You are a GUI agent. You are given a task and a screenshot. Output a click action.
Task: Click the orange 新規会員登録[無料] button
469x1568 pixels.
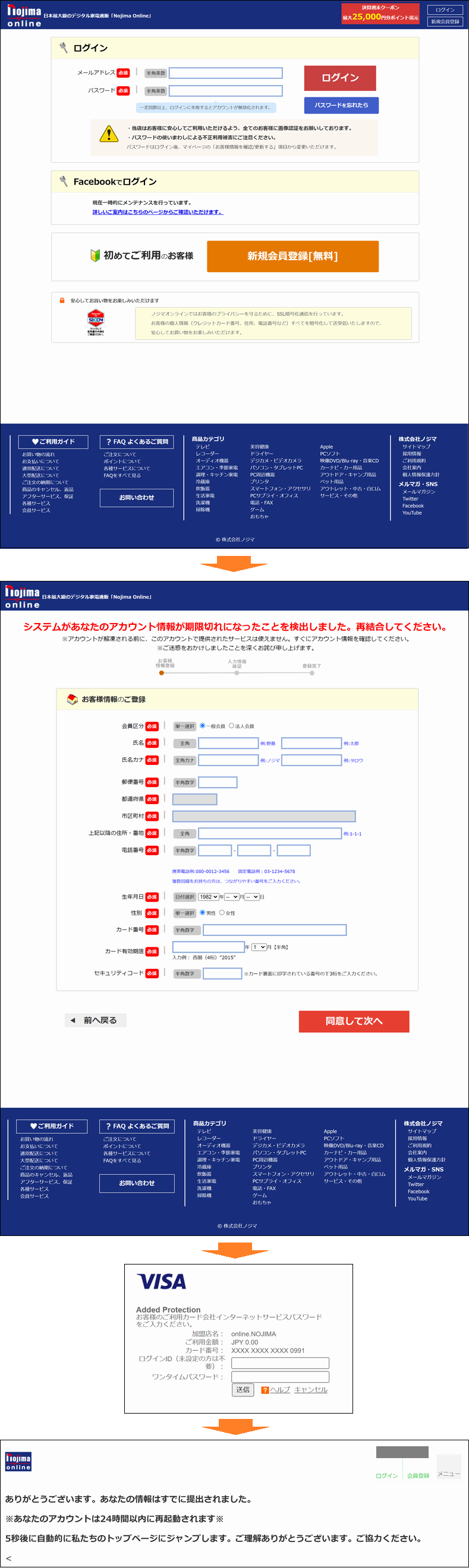point(292,256)
